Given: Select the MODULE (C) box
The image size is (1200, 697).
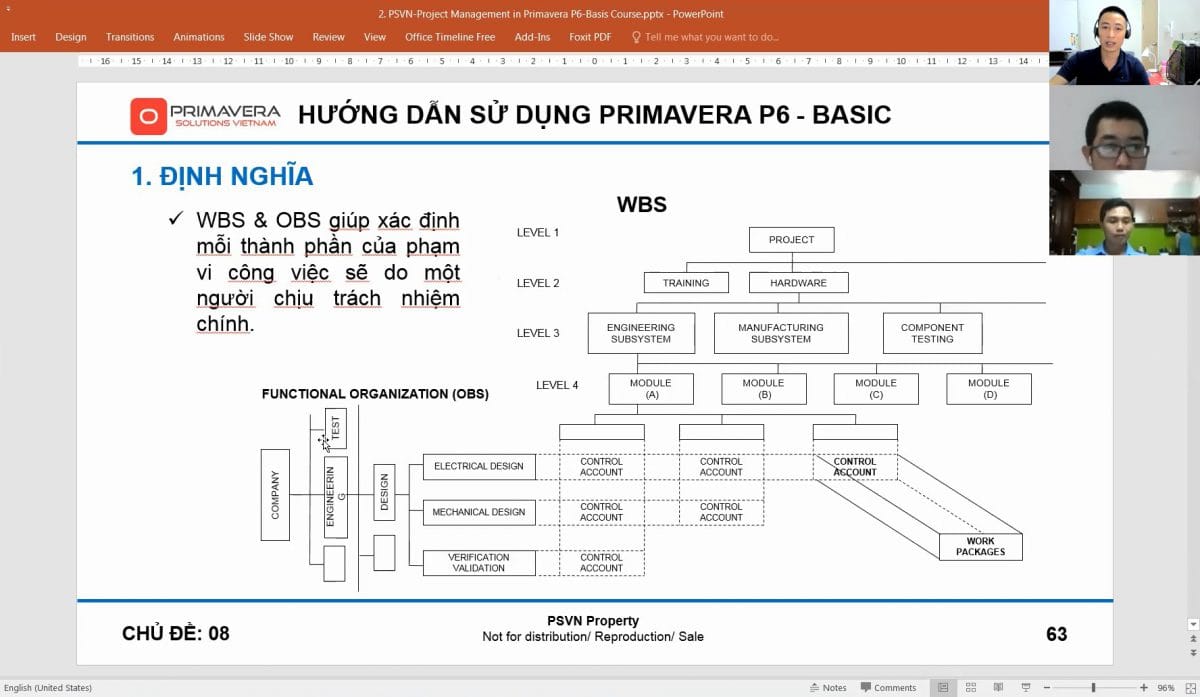Looking at the screenshot, I should pyautogui.click(x=876, y=389).
